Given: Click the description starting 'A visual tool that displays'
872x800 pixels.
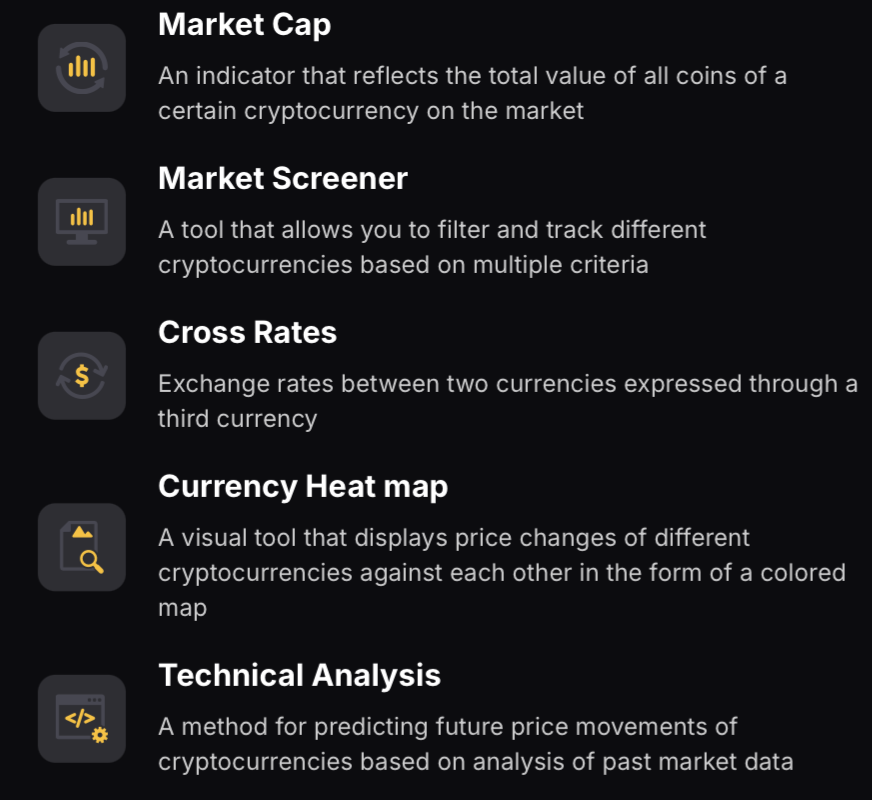Looking at the screenshot, I should tap(454, 538).
